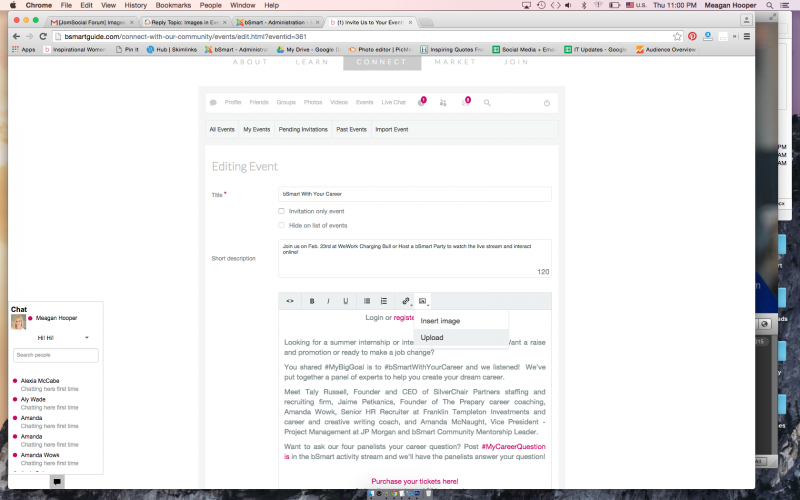Open the My Events tab

click(257, 130)
